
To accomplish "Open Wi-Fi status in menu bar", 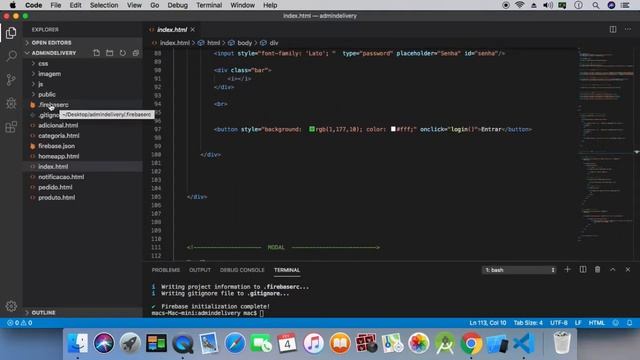I will (520, 5).
